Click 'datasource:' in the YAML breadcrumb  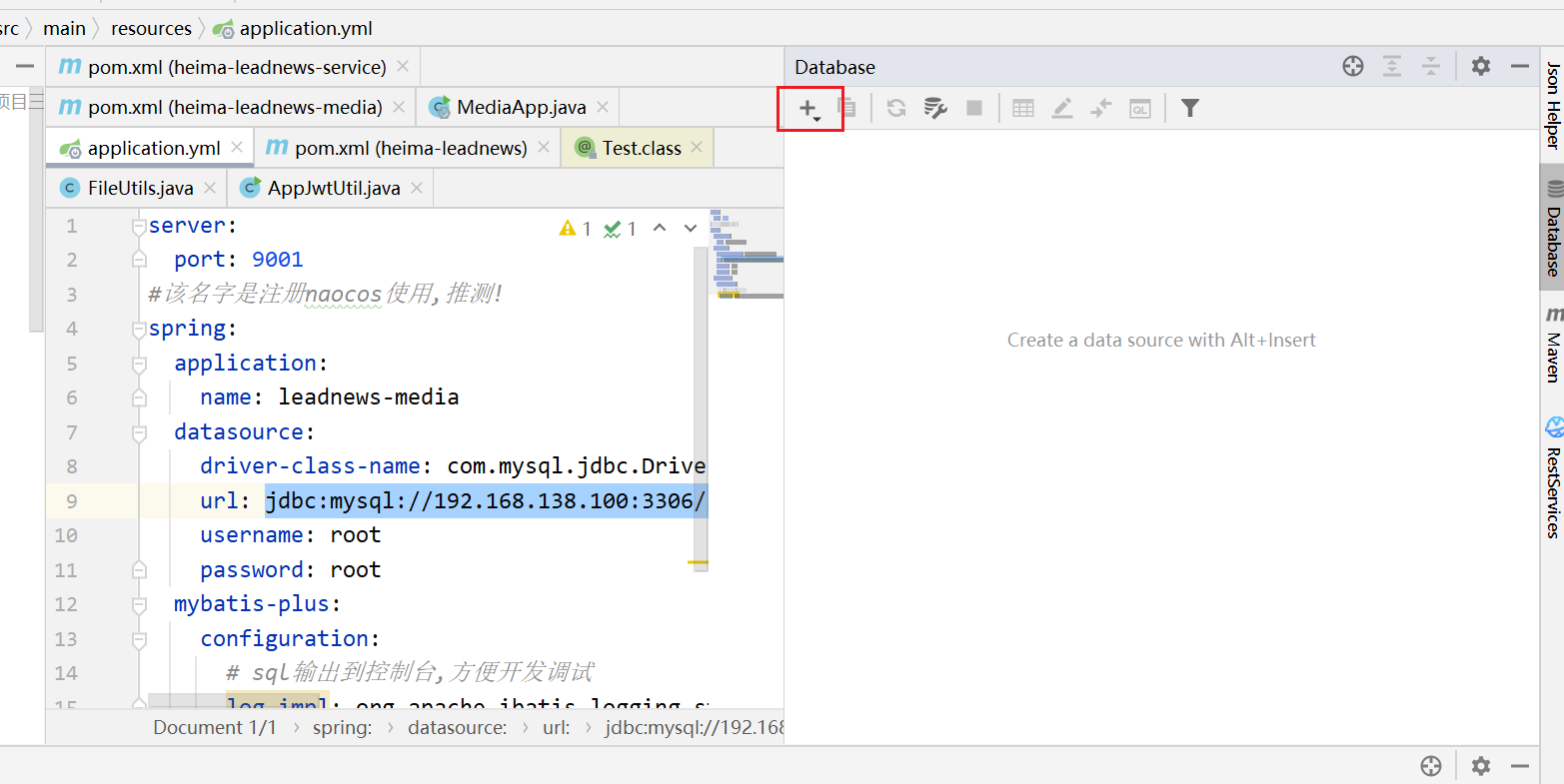tap(458, 727)
